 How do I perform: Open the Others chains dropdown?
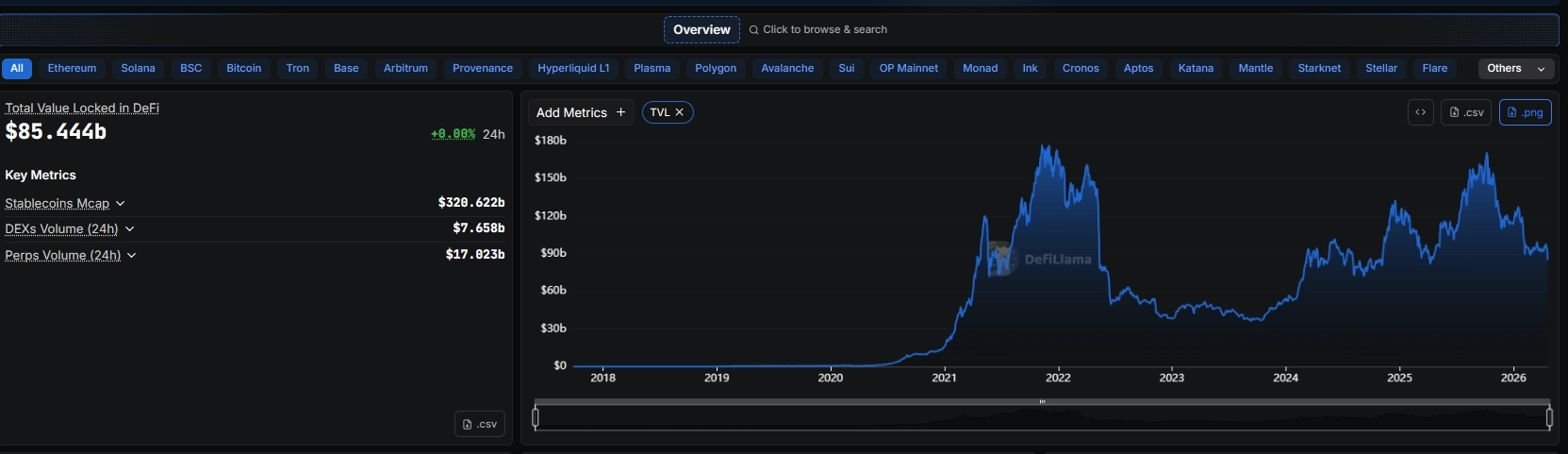[x=1515, y=68]
